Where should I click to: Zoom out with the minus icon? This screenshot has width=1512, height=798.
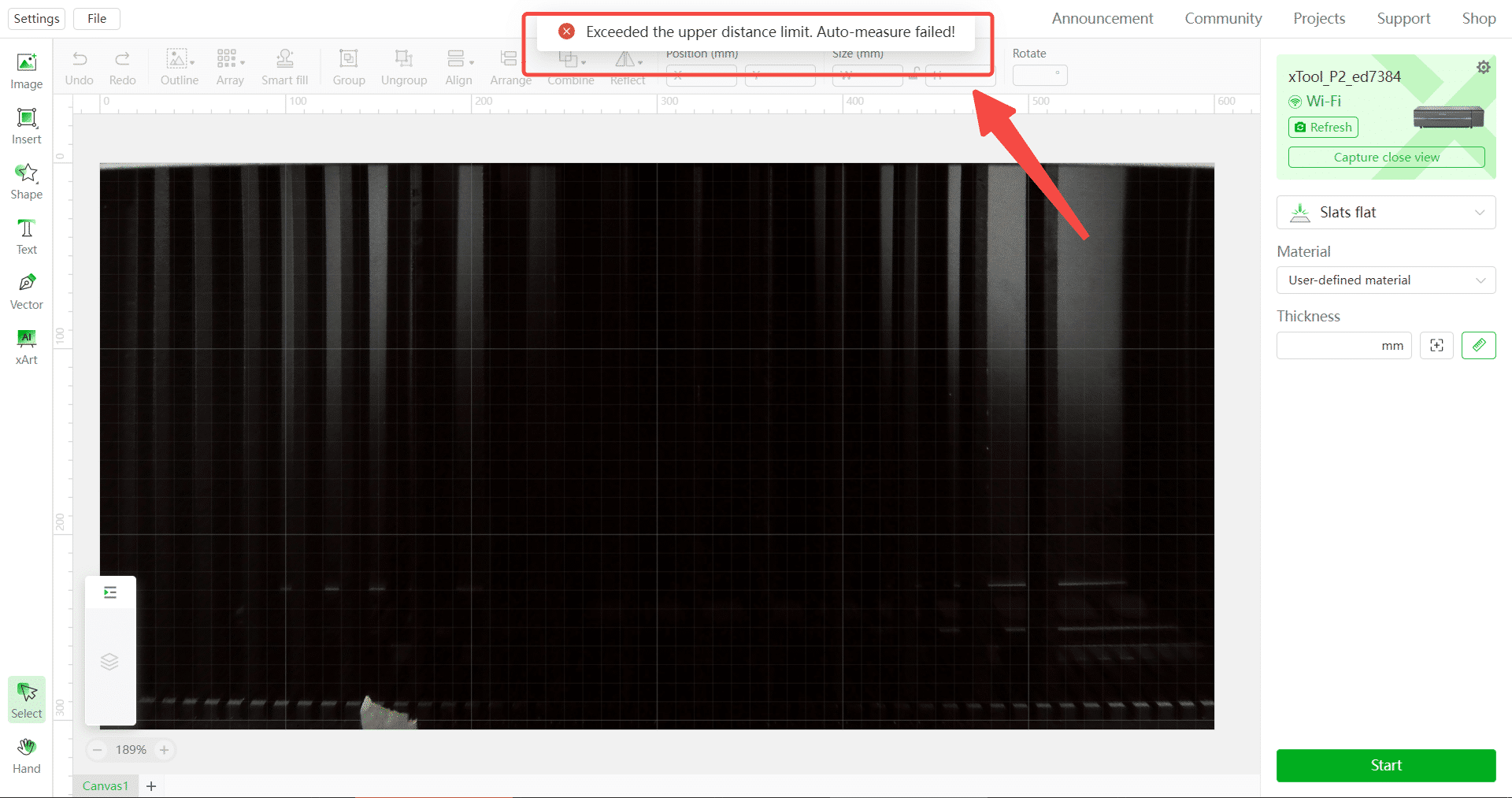click(x=98, y=750)
